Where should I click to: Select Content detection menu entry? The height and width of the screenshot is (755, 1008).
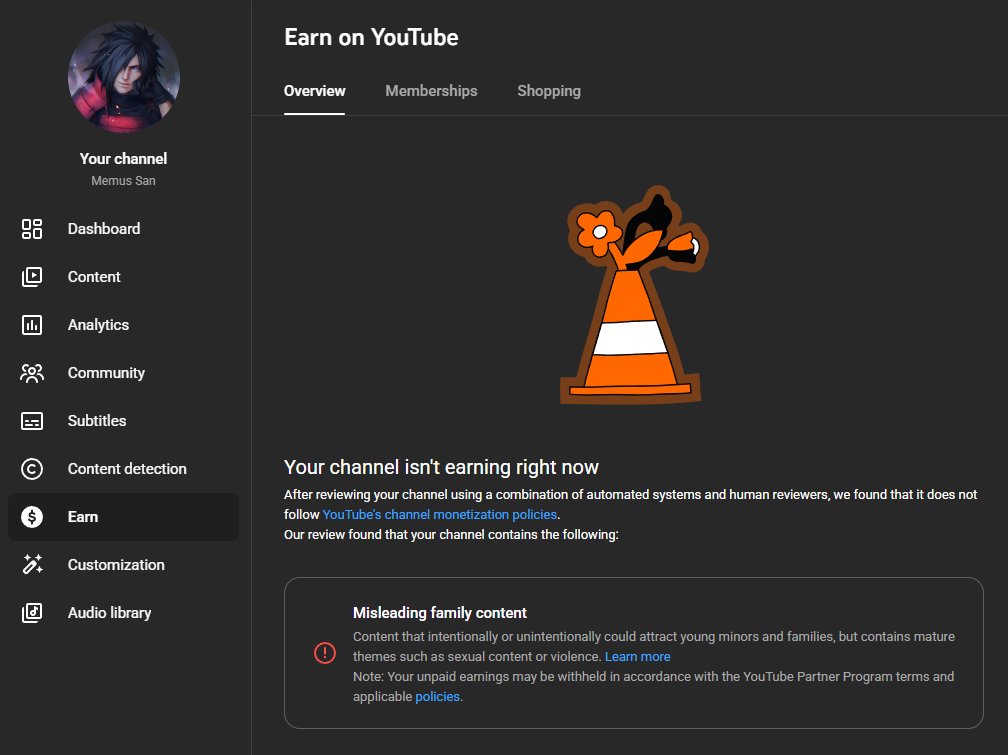[x=123, y=469]
